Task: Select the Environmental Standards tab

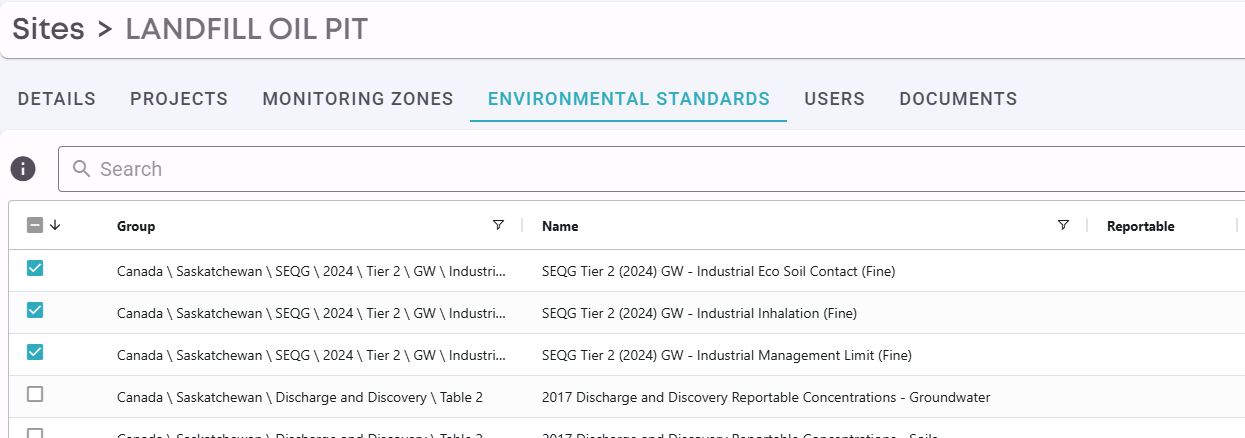Action: point(629,99)
